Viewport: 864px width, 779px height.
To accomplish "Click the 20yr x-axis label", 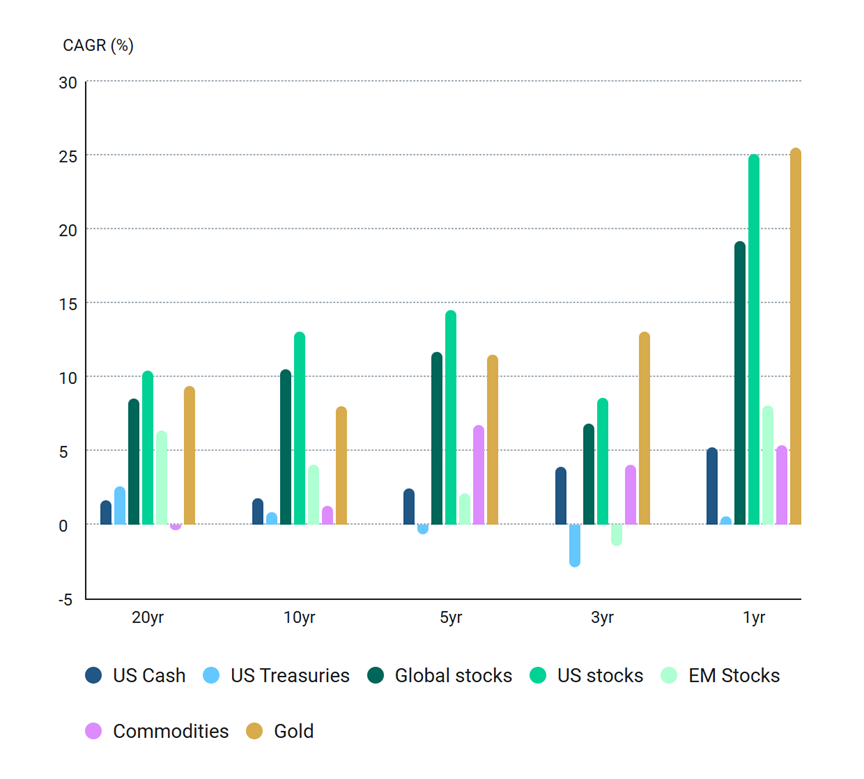I will pos(147,618).
